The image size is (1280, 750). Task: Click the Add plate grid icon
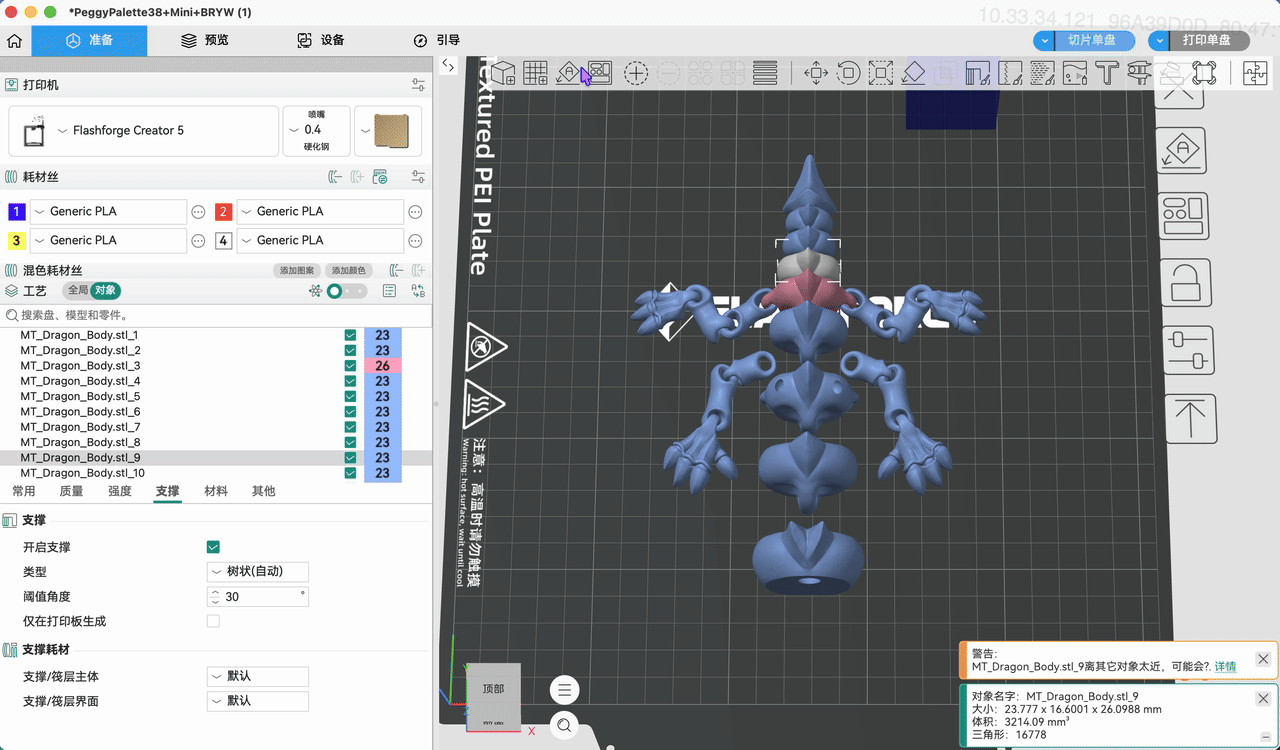coord(536,73)
